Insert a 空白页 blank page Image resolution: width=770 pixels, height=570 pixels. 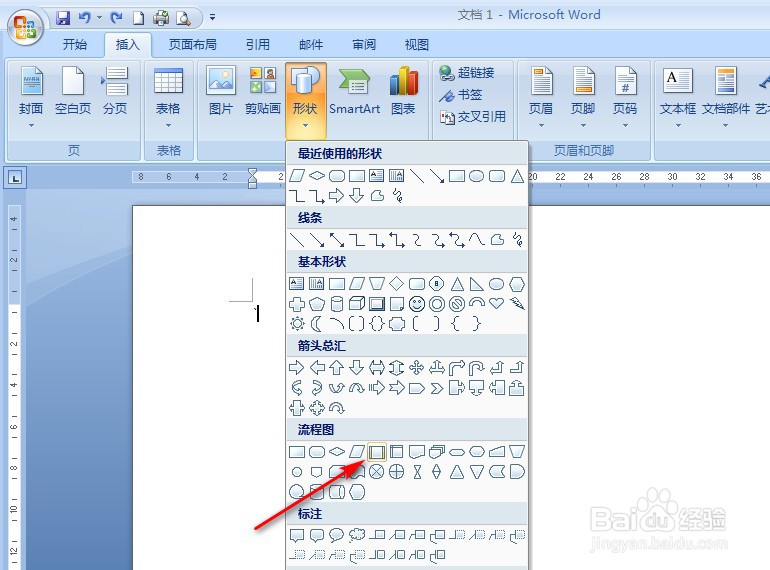(x=73, y=91)
